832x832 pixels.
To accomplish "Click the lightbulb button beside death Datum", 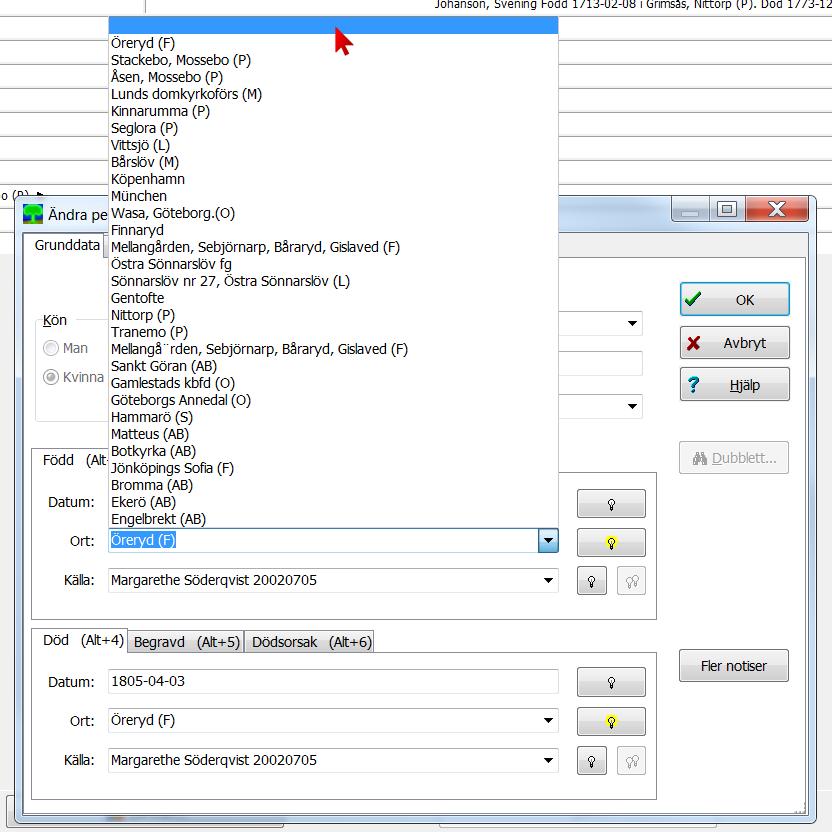I will (x=611, y=682).
